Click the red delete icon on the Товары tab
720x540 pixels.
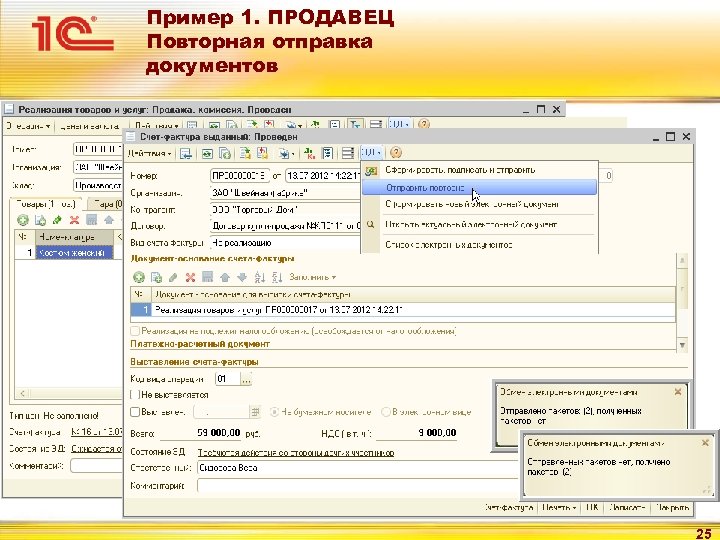pos(74,220)
